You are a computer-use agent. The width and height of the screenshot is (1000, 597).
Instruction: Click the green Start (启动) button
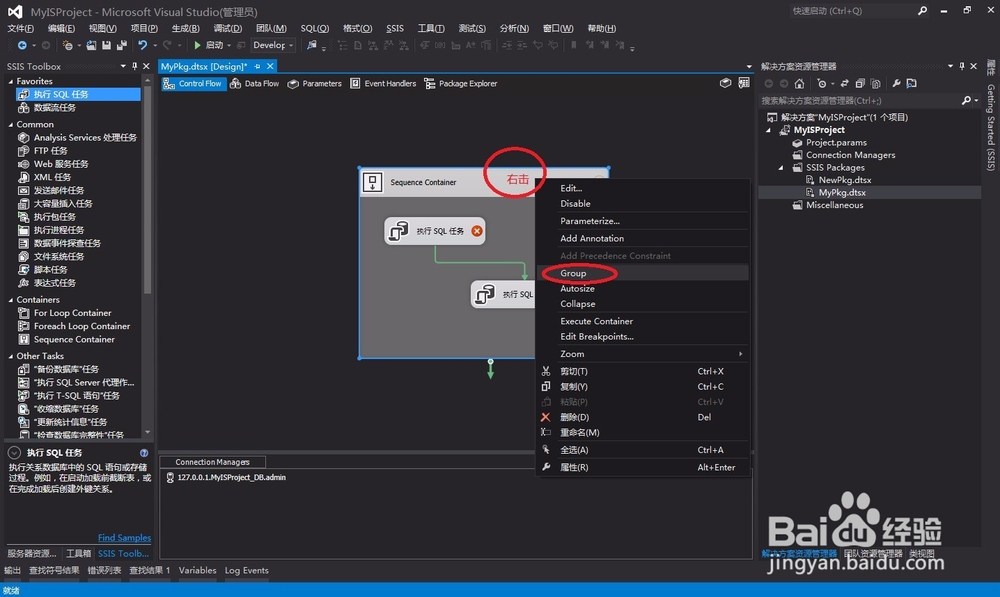click(x=208, y=45)
